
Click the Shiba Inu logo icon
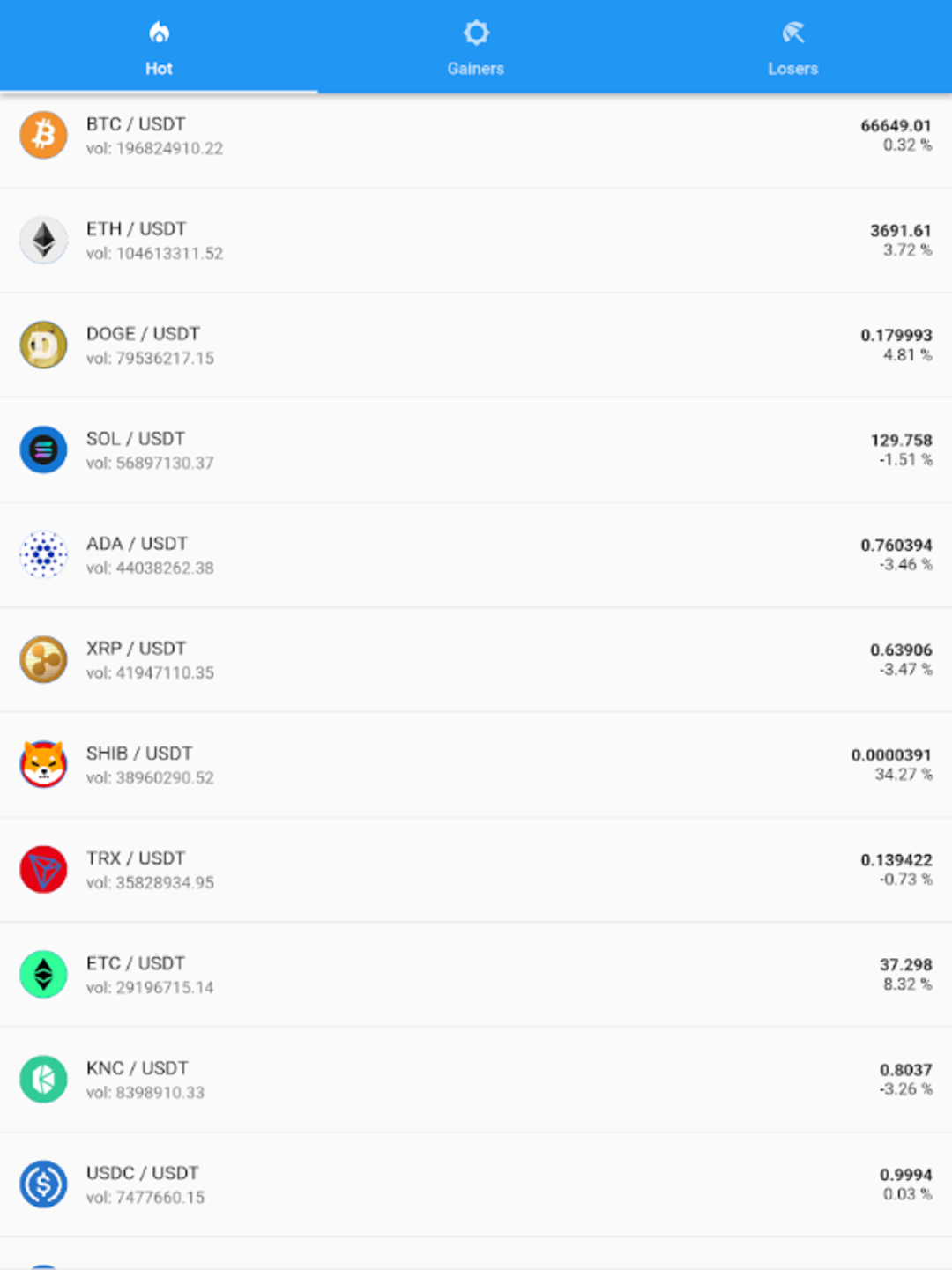43,764
